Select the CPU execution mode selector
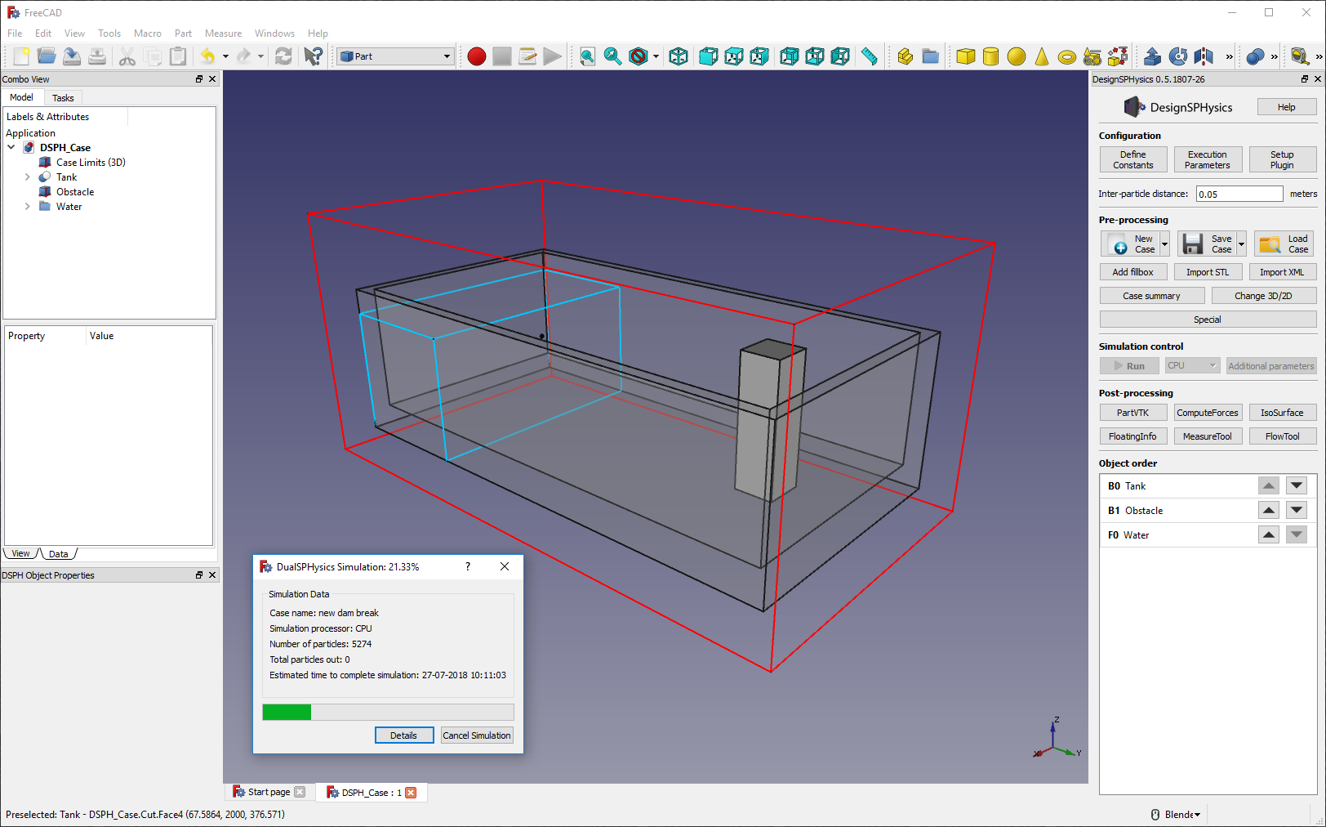 (x=1191, y=365)
